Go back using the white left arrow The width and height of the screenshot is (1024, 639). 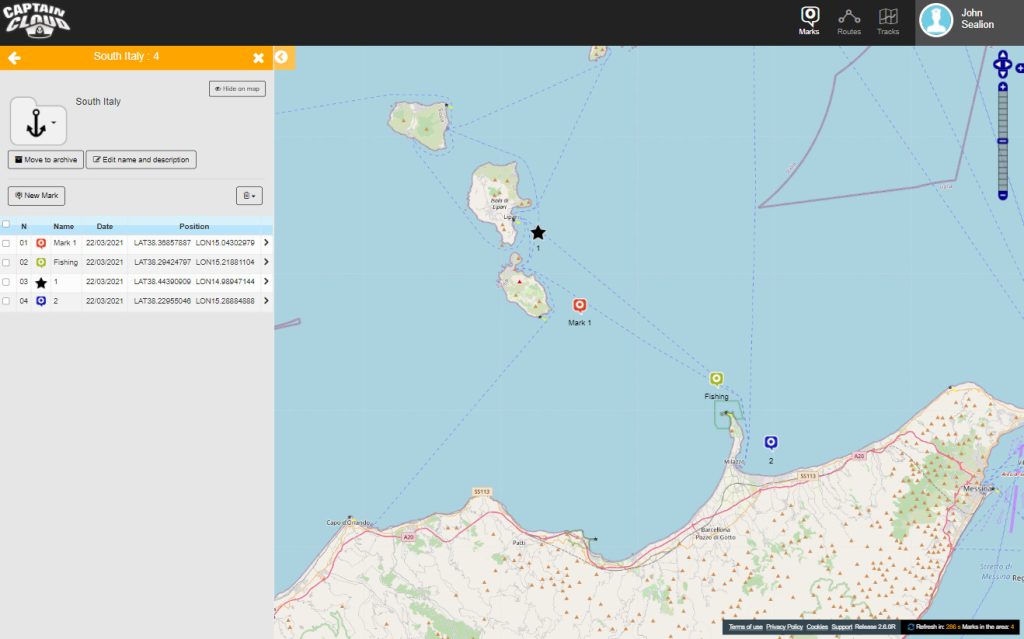click(14, 58)
